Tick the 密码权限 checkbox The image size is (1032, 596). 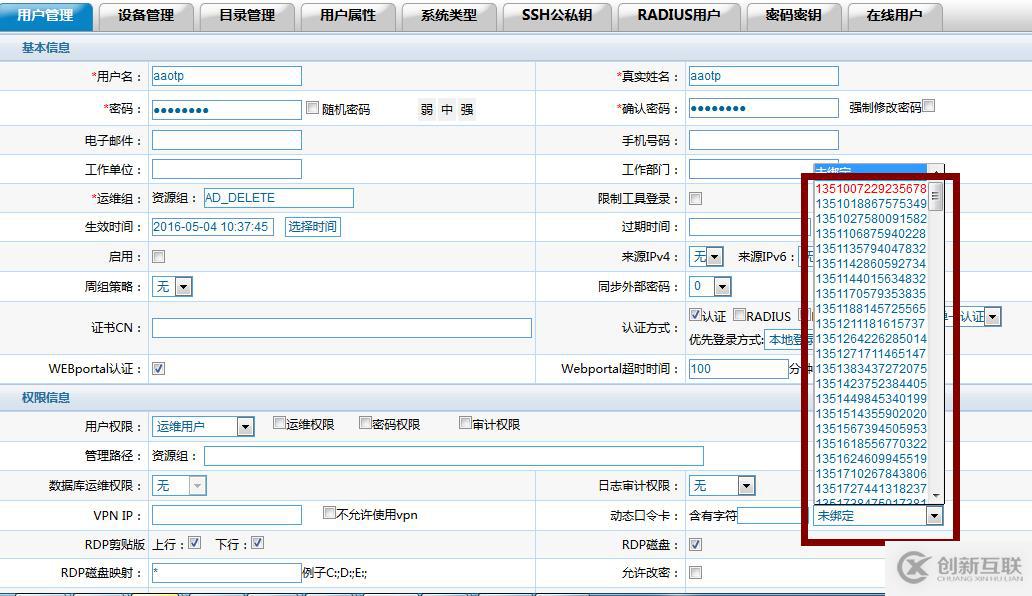[x=365, y=422]
